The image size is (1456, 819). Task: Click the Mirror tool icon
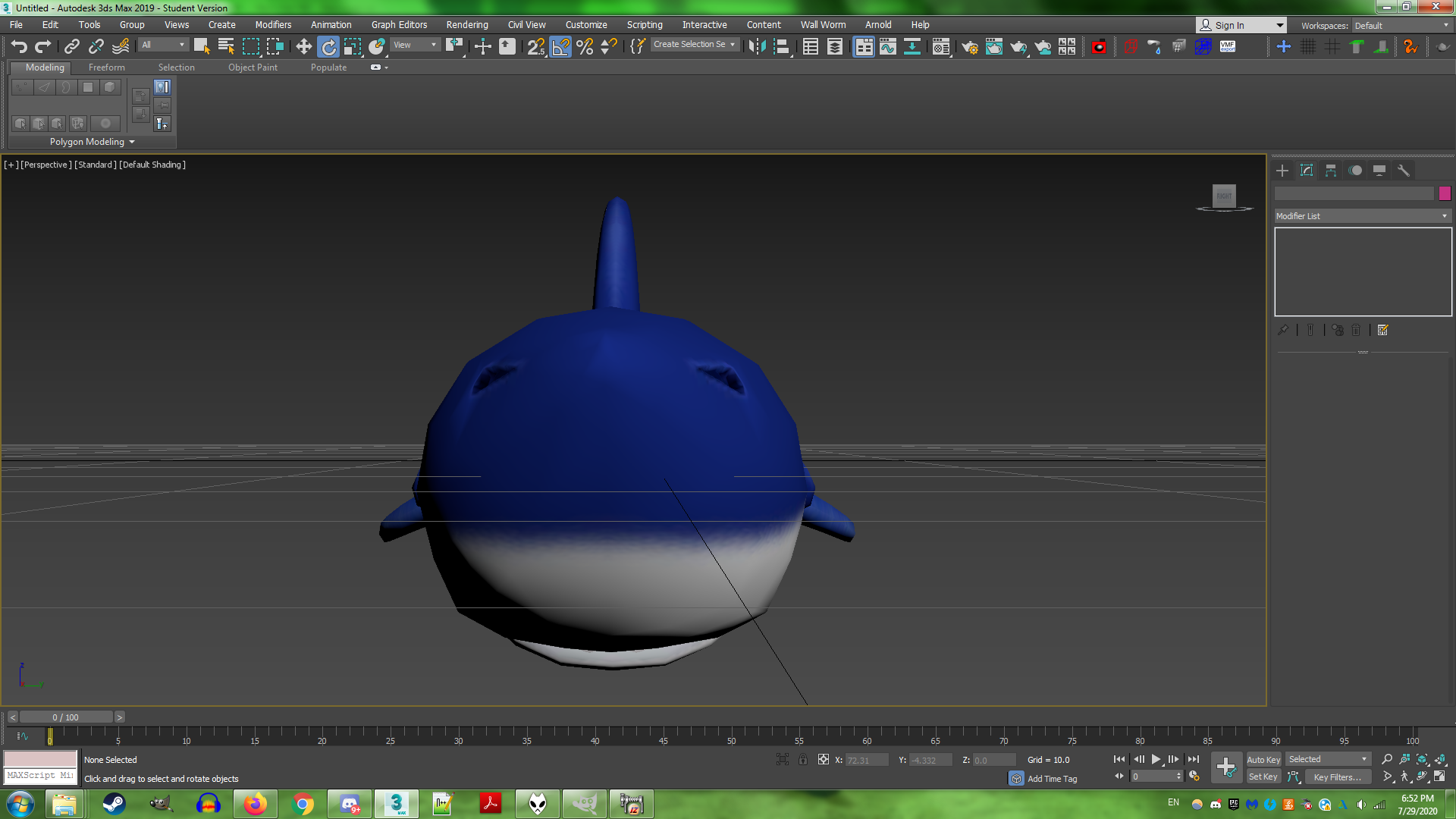pos(757,47)
